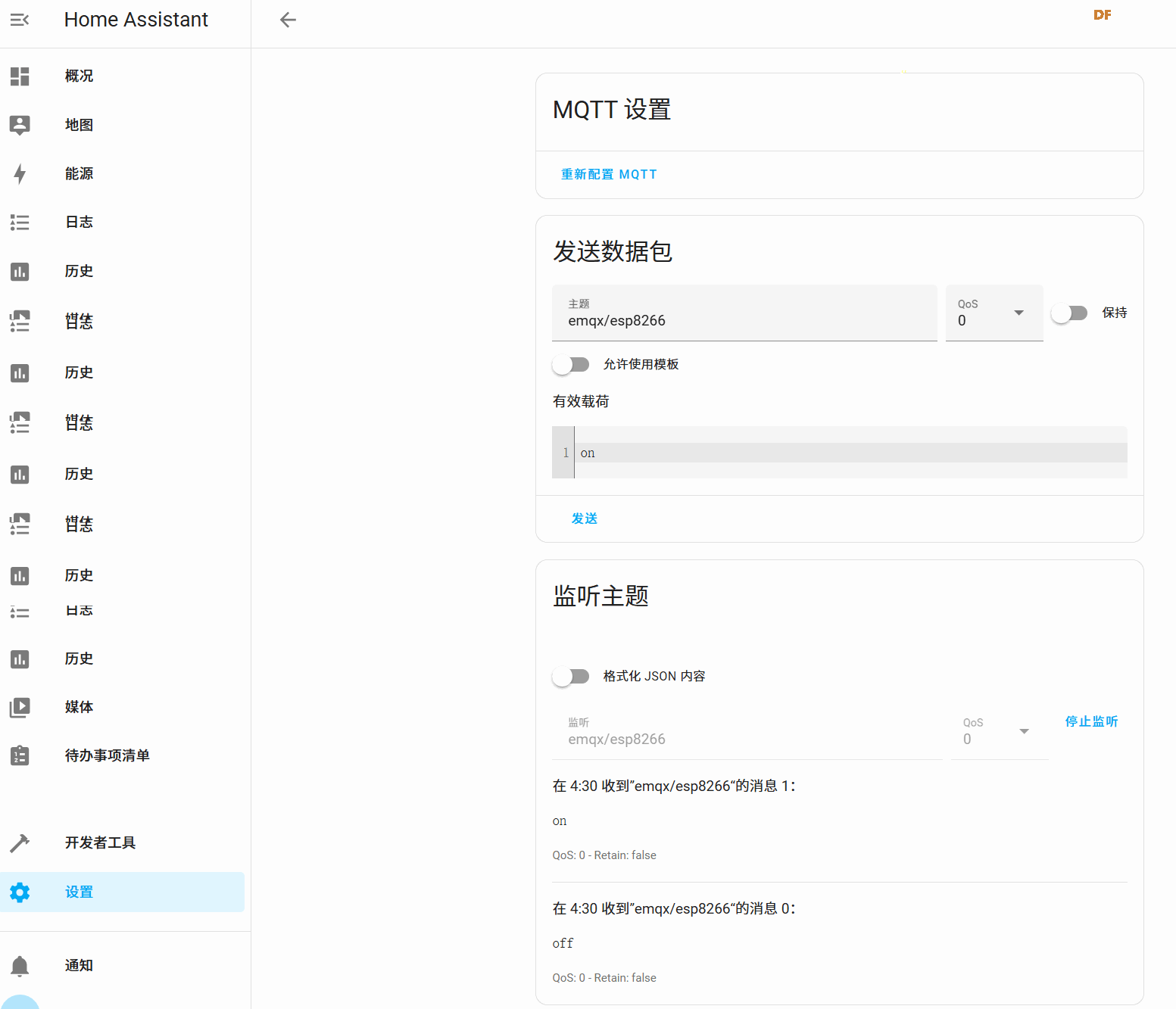Image resolution: width=1176 pixels, height=1009 pixels.
Task: Open the 待办事项清单 clipboard icon
Action: pyautogui.click(x=20, y=755)
